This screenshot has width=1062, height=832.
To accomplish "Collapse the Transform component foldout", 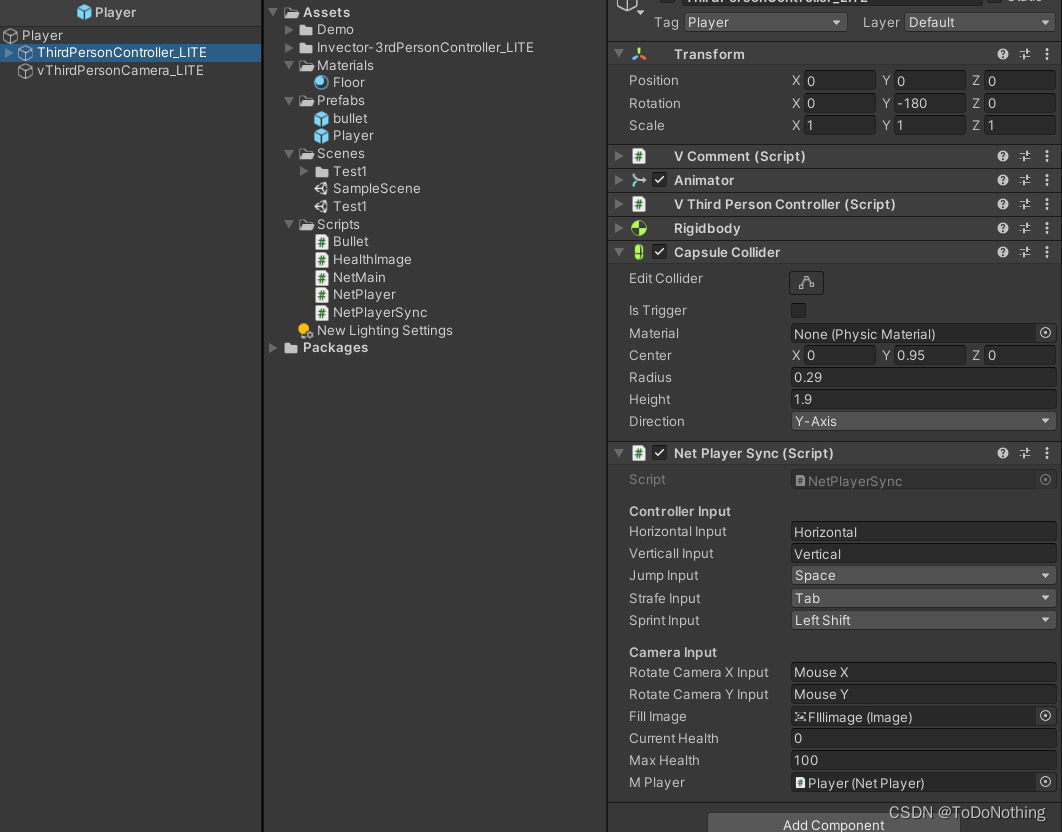I will pyautogui.click(x=619, y=54).
